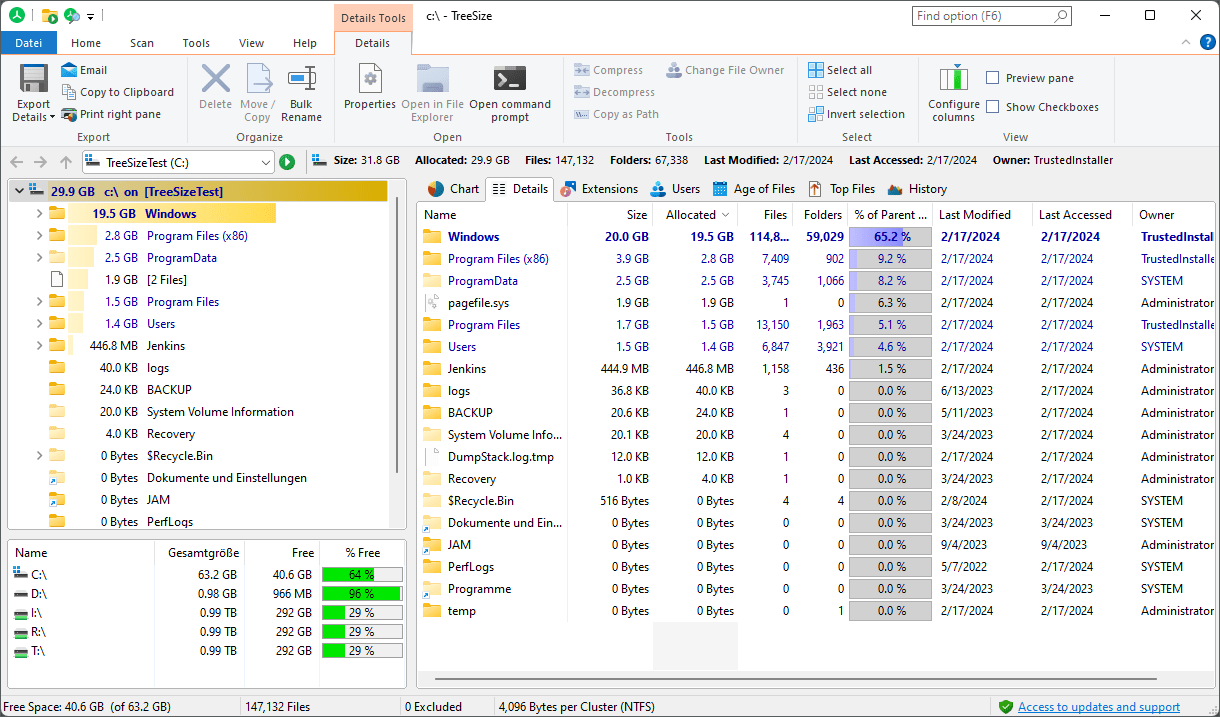The height and width of the screenshot is (717, 1220).
Task: Switch to the Tools ribbon tab
Action: pos(196,43)
